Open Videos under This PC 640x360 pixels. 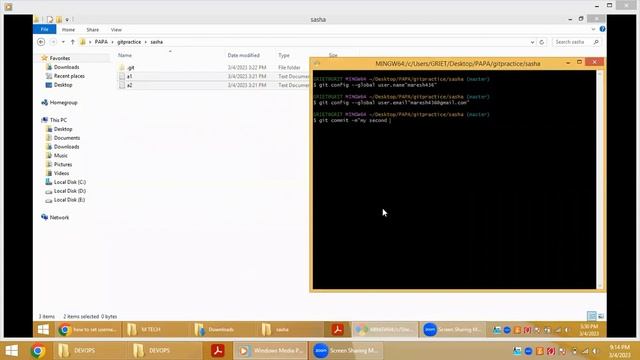[x=61, y=173]
